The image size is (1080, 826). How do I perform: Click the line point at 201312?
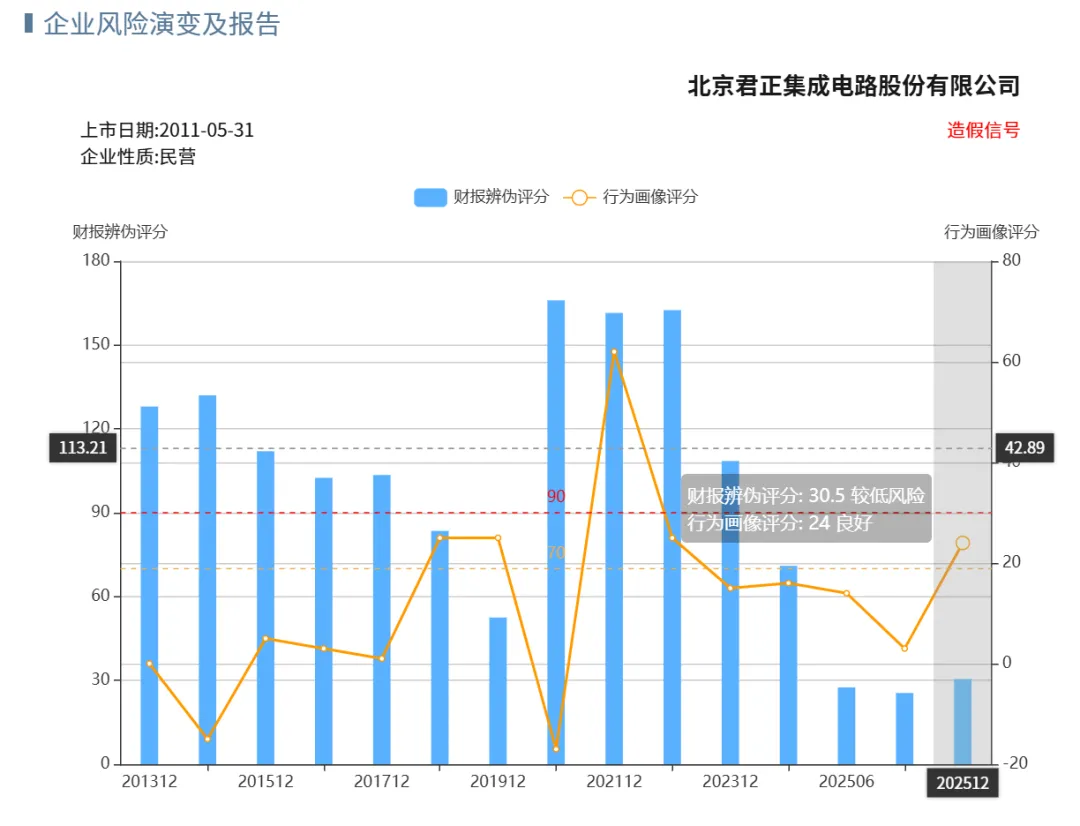149,663
